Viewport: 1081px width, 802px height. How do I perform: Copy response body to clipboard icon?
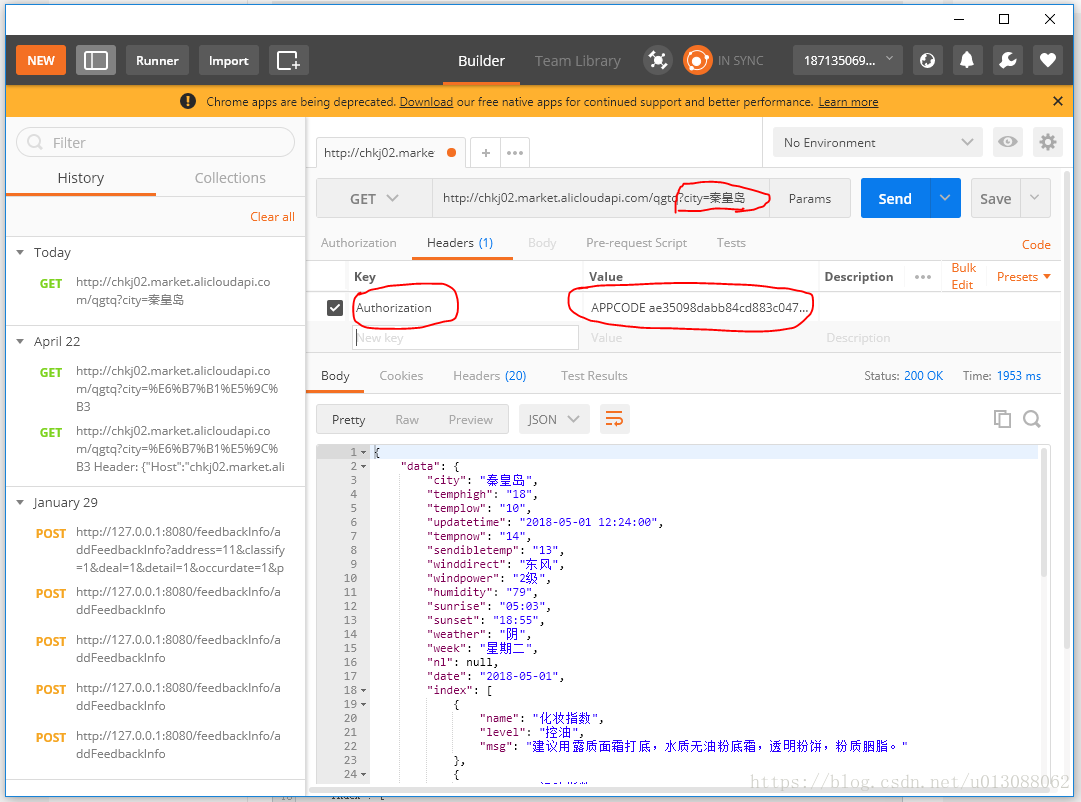pyautogui.click(x=1002, y=419)
